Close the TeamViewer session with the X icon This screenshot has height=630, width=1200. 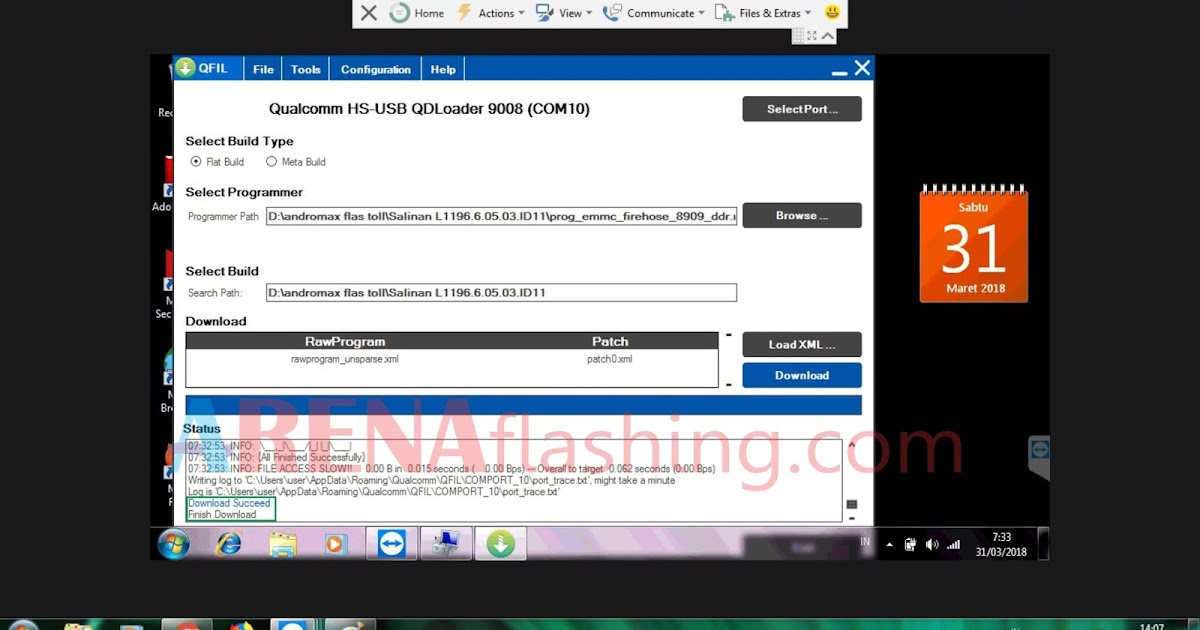coord(369,13)
